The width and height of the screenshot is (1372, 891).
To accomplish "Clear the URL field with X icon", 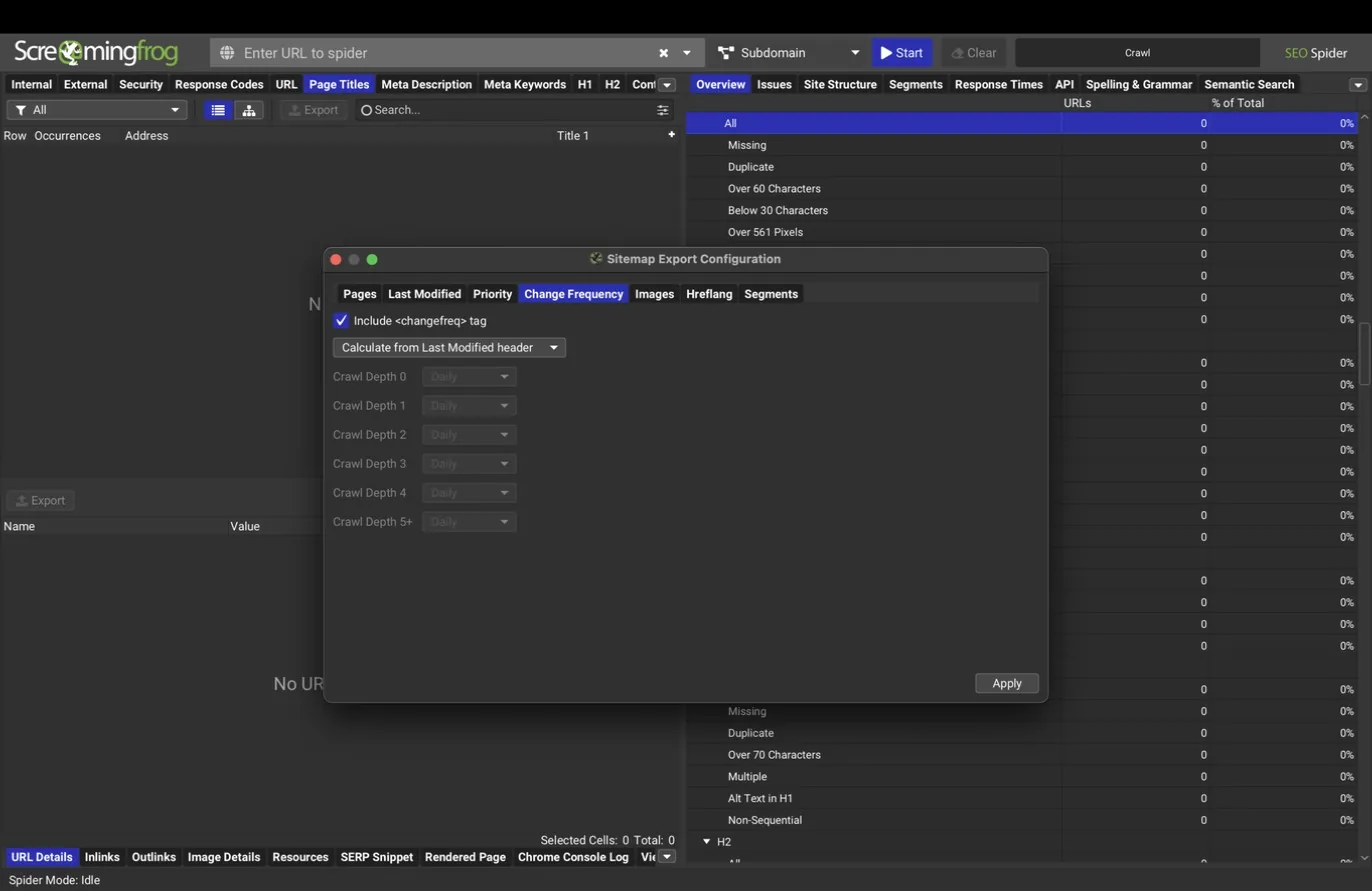I will [663, 53].
